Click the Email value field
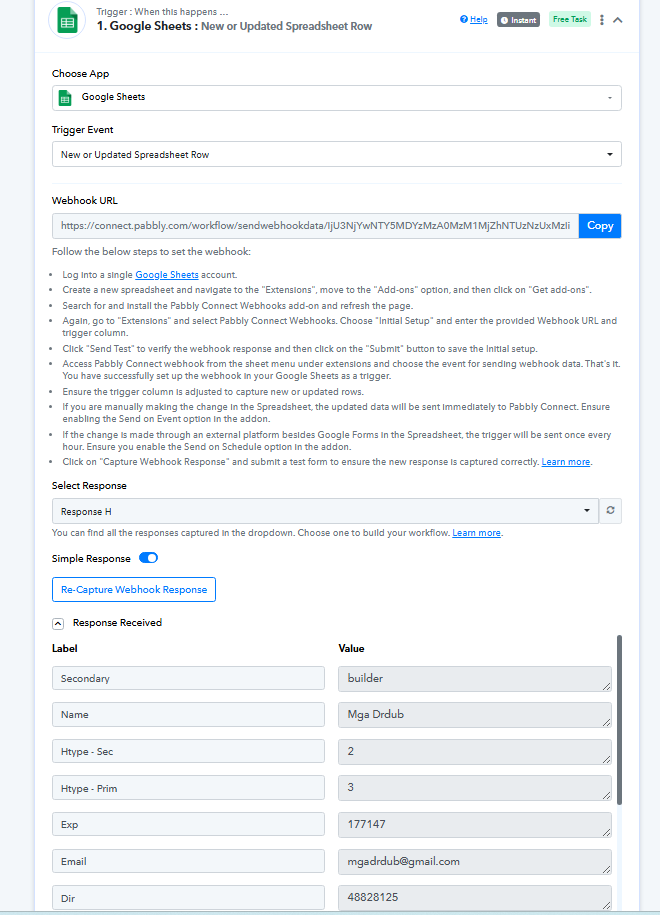Image resolution: width=660 pixels, height=915 pixels. pyautogui.click(x=475, y=861)
